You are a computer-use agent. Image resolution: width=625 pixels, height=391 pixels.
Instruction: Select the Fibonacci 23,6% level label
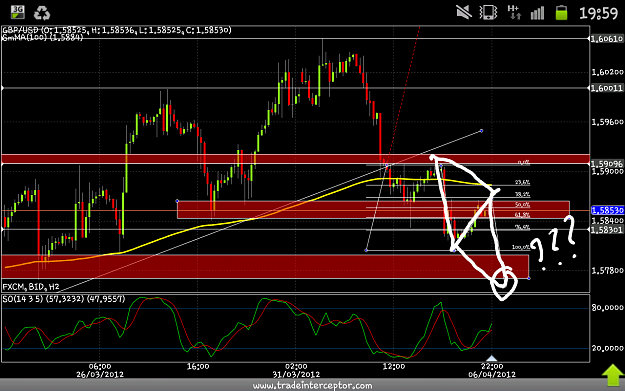[x=522, y=183]
